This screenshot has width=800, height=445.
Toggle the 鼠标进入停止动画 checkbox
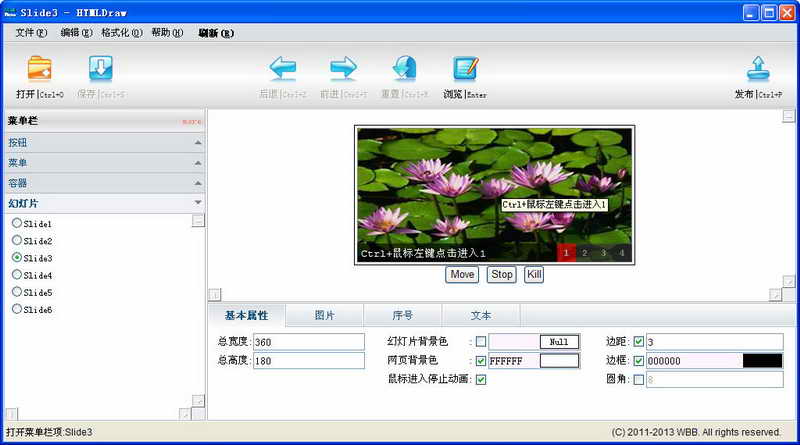pyautogui.click(x=481, y=380)
